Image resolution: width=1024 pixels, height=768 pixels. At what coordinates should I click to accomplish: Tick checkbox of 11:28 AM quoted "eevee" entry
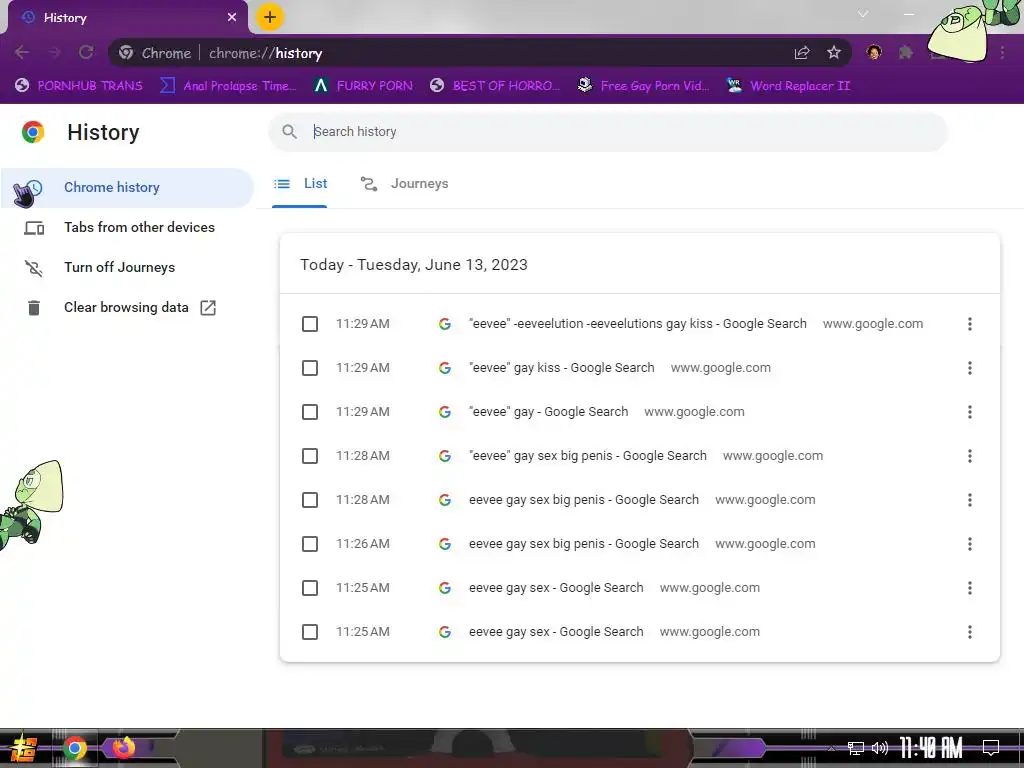coord(310,456)
